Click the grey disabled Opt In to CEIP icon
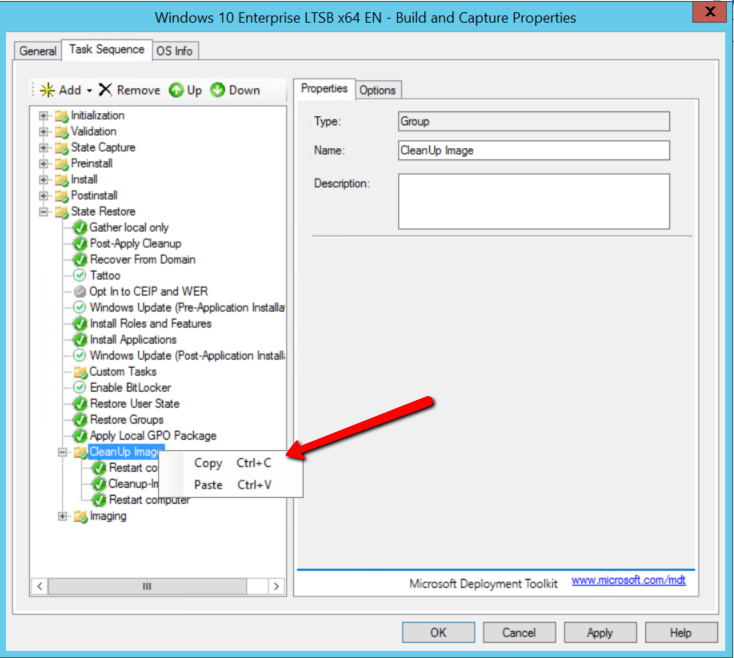 pos(80,292)
